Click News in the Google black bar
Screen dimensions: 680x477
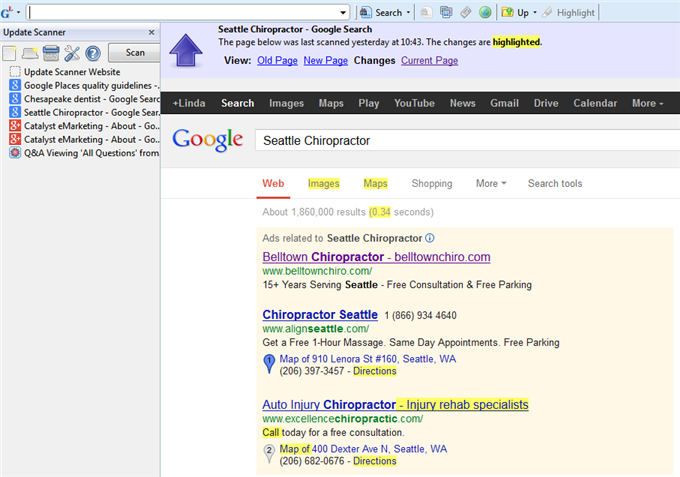(x=462, y=103)
